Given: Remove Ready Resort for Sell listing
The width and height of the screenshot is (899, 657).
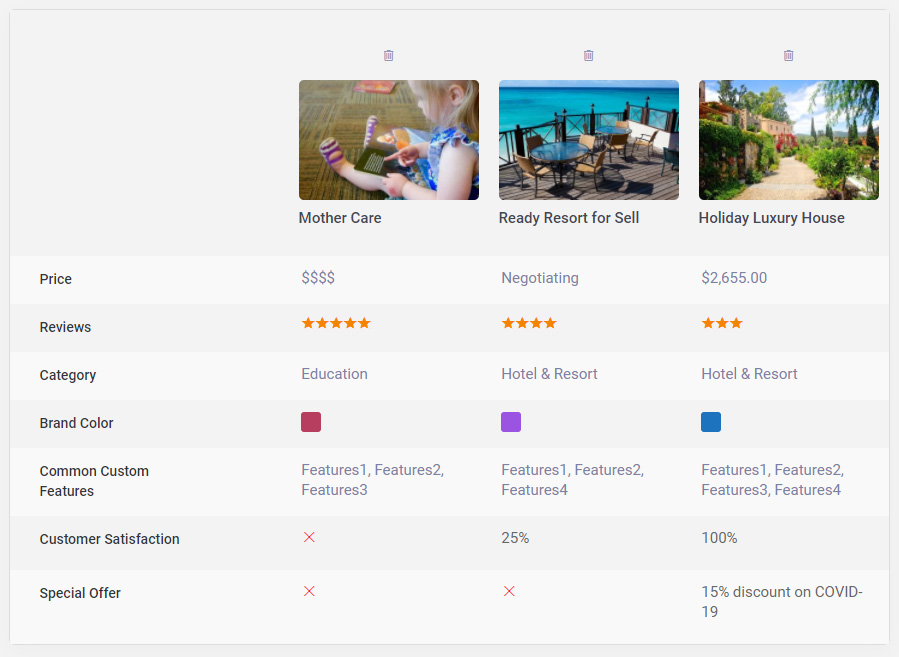Looking at the screenshot, I should point(589,56).
